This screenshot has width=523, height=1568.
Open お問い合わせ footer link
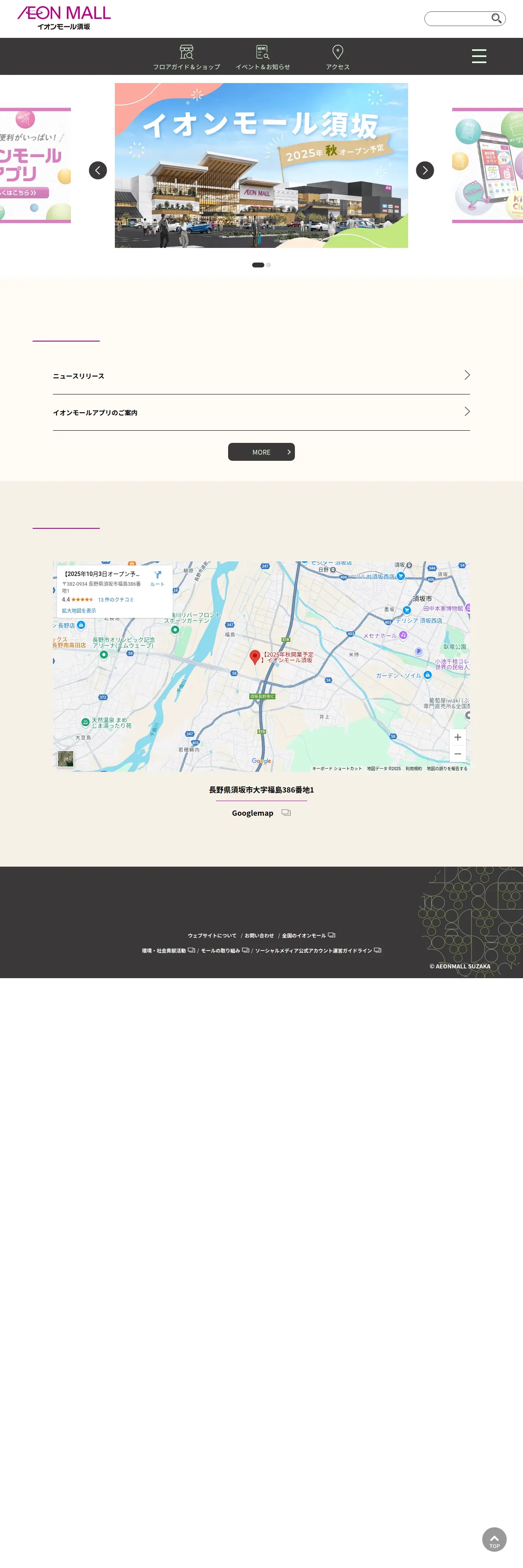tap(259, 935)
